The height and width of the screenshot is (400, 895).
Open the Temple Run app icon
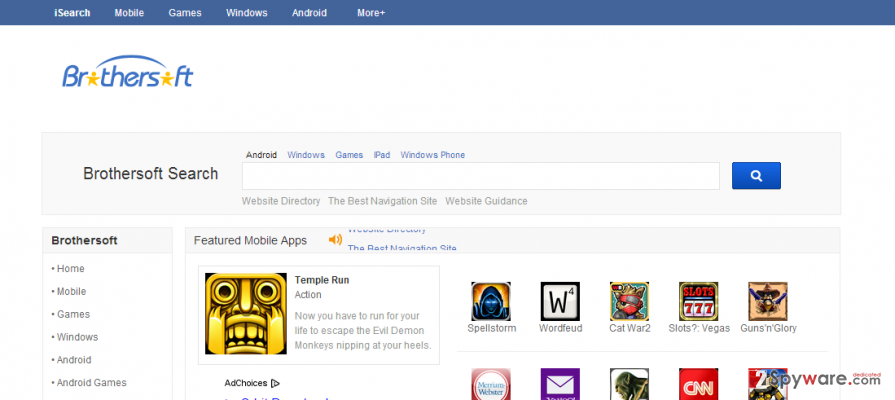click(x=246, y=313)
